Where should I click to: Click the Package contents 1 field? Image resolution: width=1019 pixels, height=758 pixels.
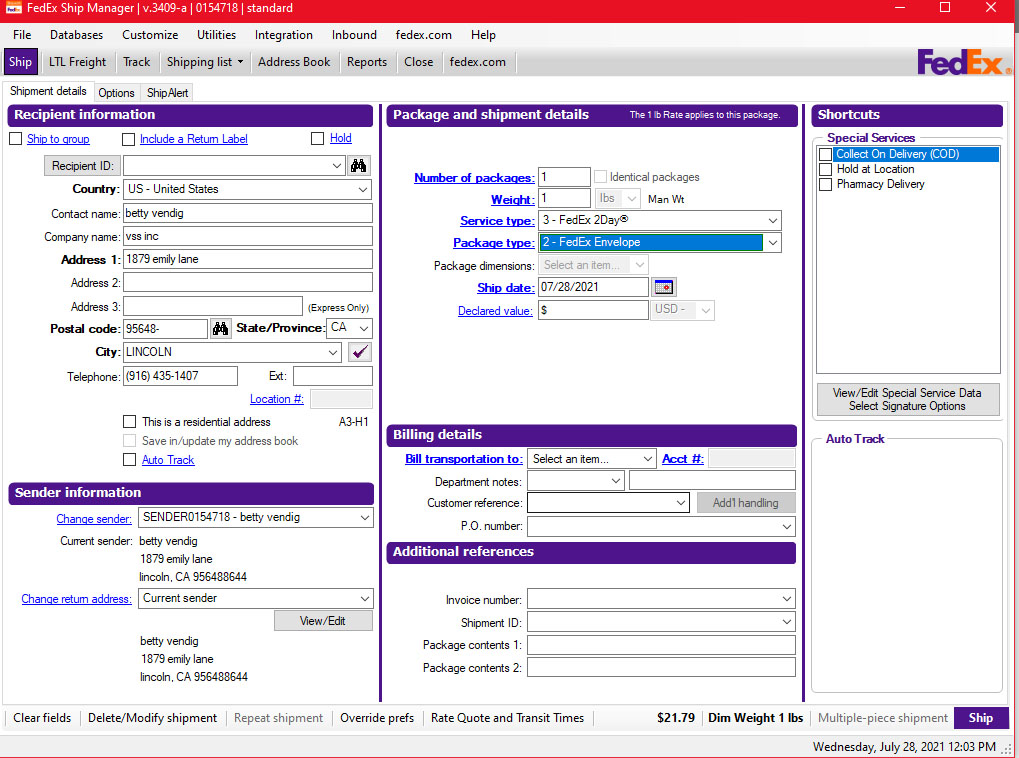pyautogui.click(x=661, y=645)
